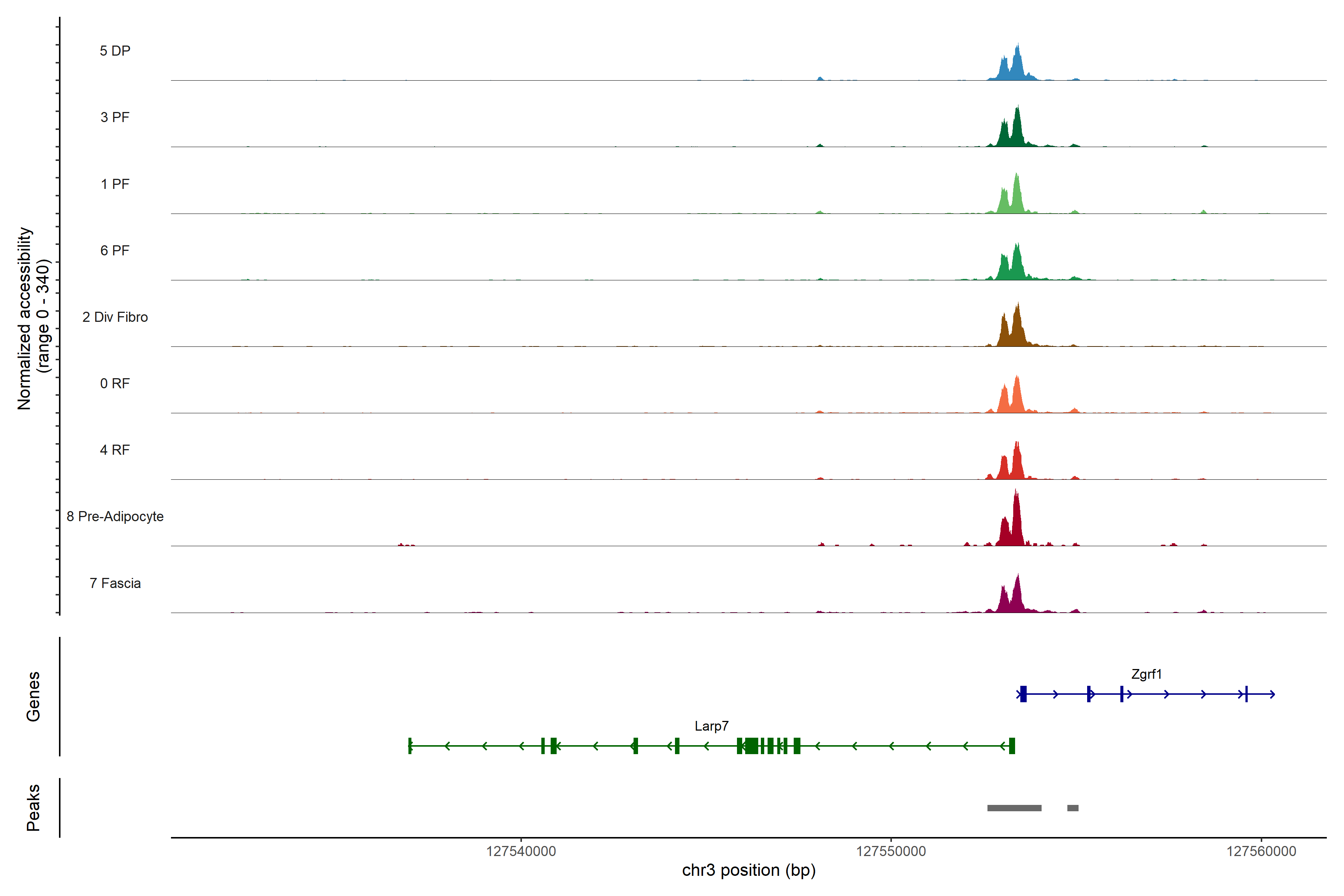Click the Zgrf1 gene name
Viewport: 1344px width, 896px height.
(1146, 674)
